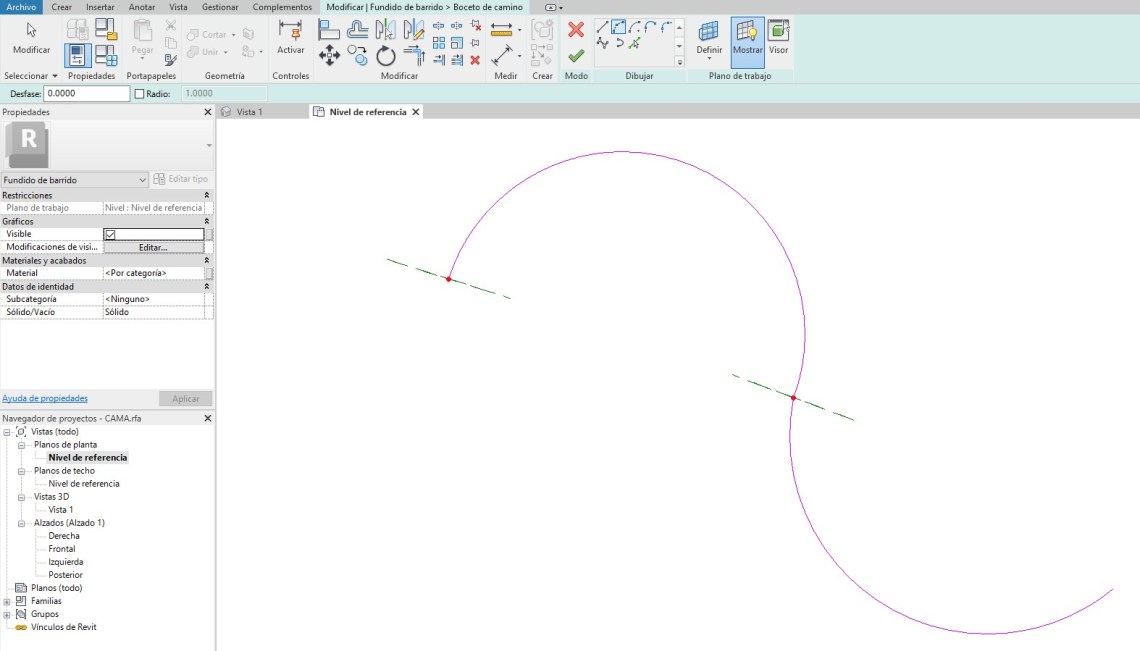Click the Editar... visibility overrides button
Image resolution: width=1140 pixels, height=651 pixels.
click(153, 247)
